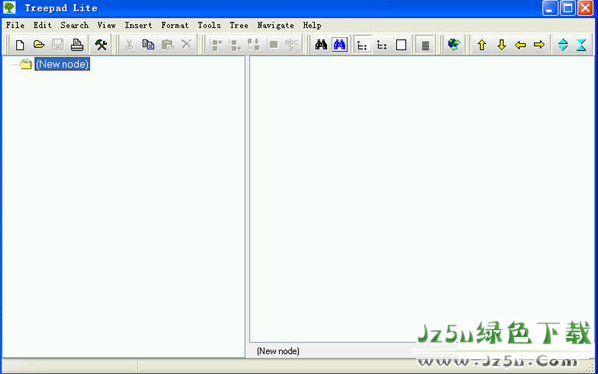The height and width of the screenshot is (374, 598).
Task: Open the Tree menu
Action: pos(239,26)
